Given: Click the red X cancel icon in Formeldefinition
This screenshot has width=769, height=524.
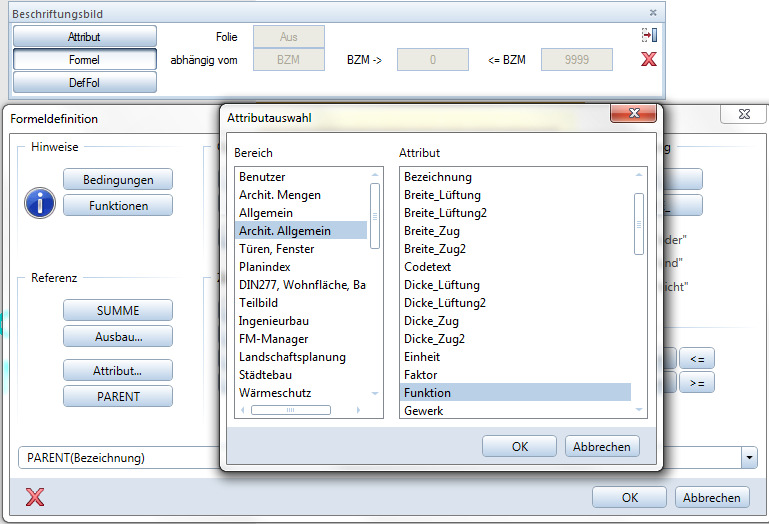Looking at the screenshot, I should tap(35, 497).
